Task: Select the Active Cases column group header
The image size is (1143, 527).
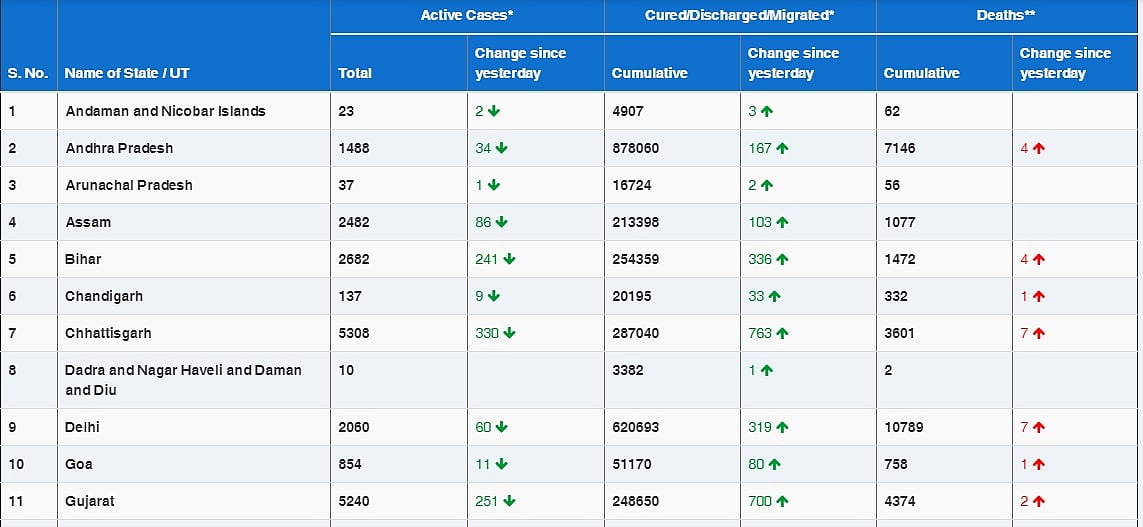Action: click(x=467, y=16)
